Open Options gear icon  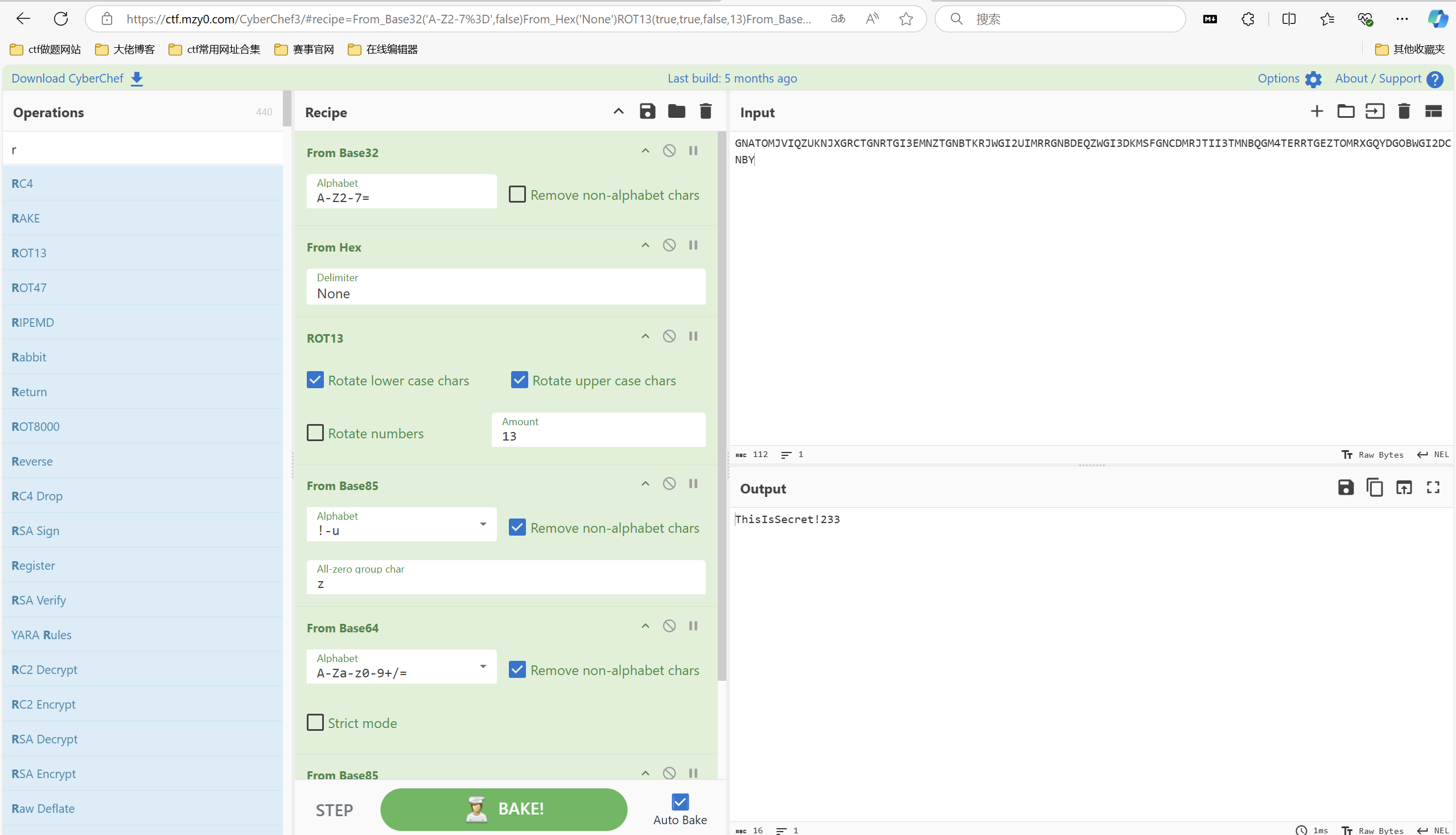tap(1313, 79)
